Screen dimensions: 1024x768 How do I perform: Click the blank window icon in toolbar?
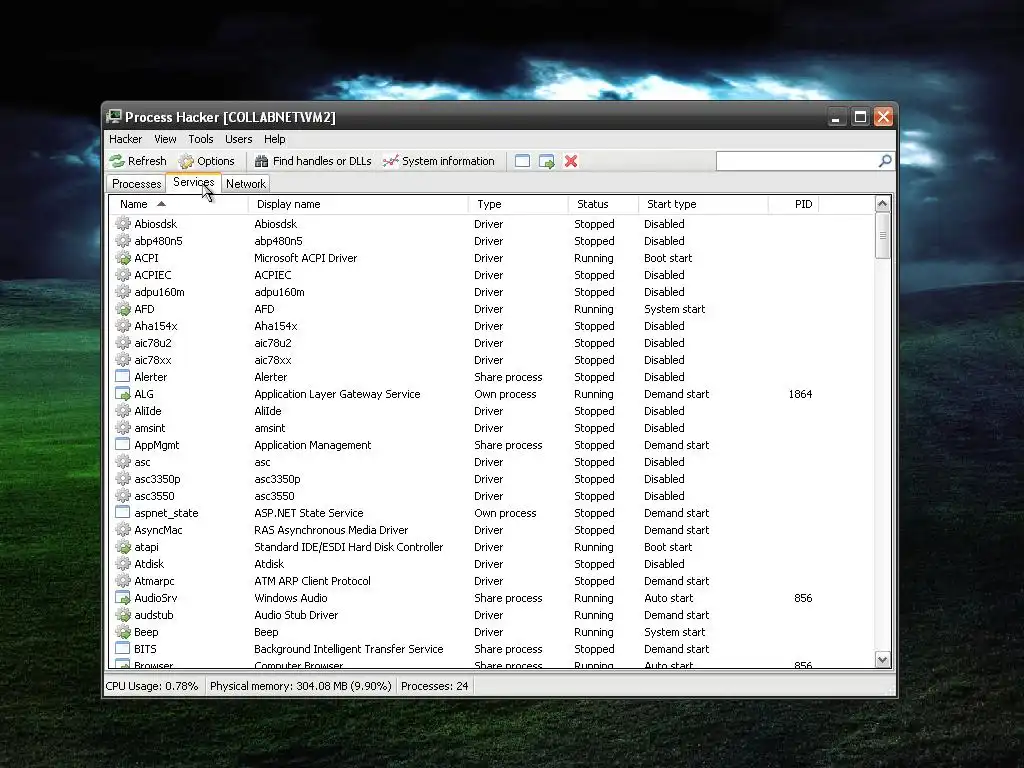pos(522,161)
